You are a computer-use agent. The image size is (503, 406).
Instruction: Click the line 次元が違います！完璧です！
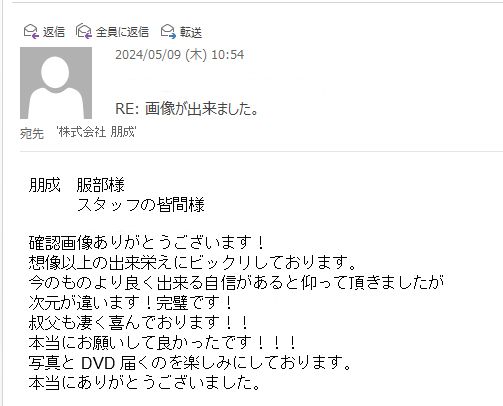click(x=131, y=302)
